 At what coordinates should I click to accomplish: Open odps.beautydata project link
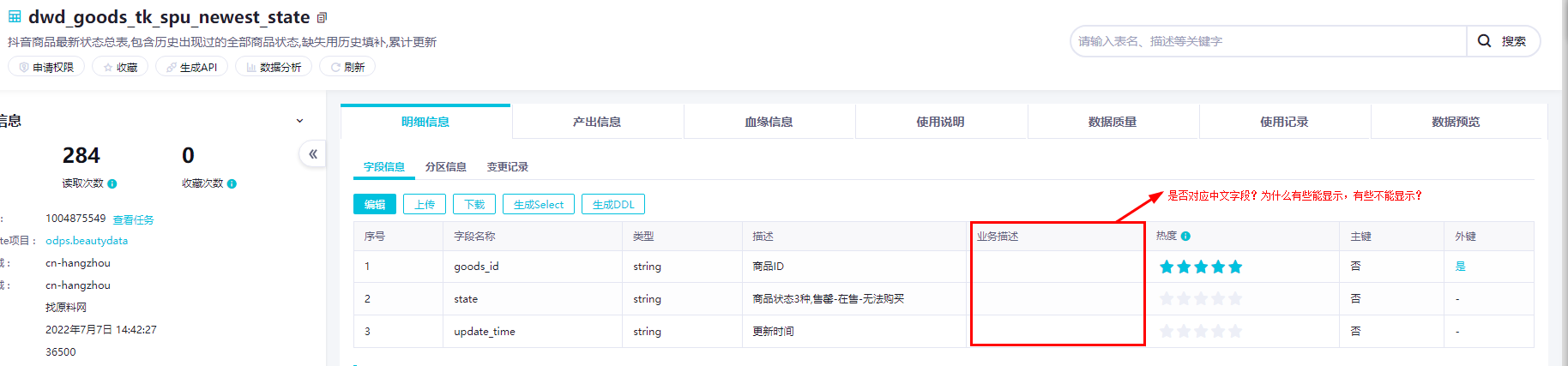tap(87, 241)
